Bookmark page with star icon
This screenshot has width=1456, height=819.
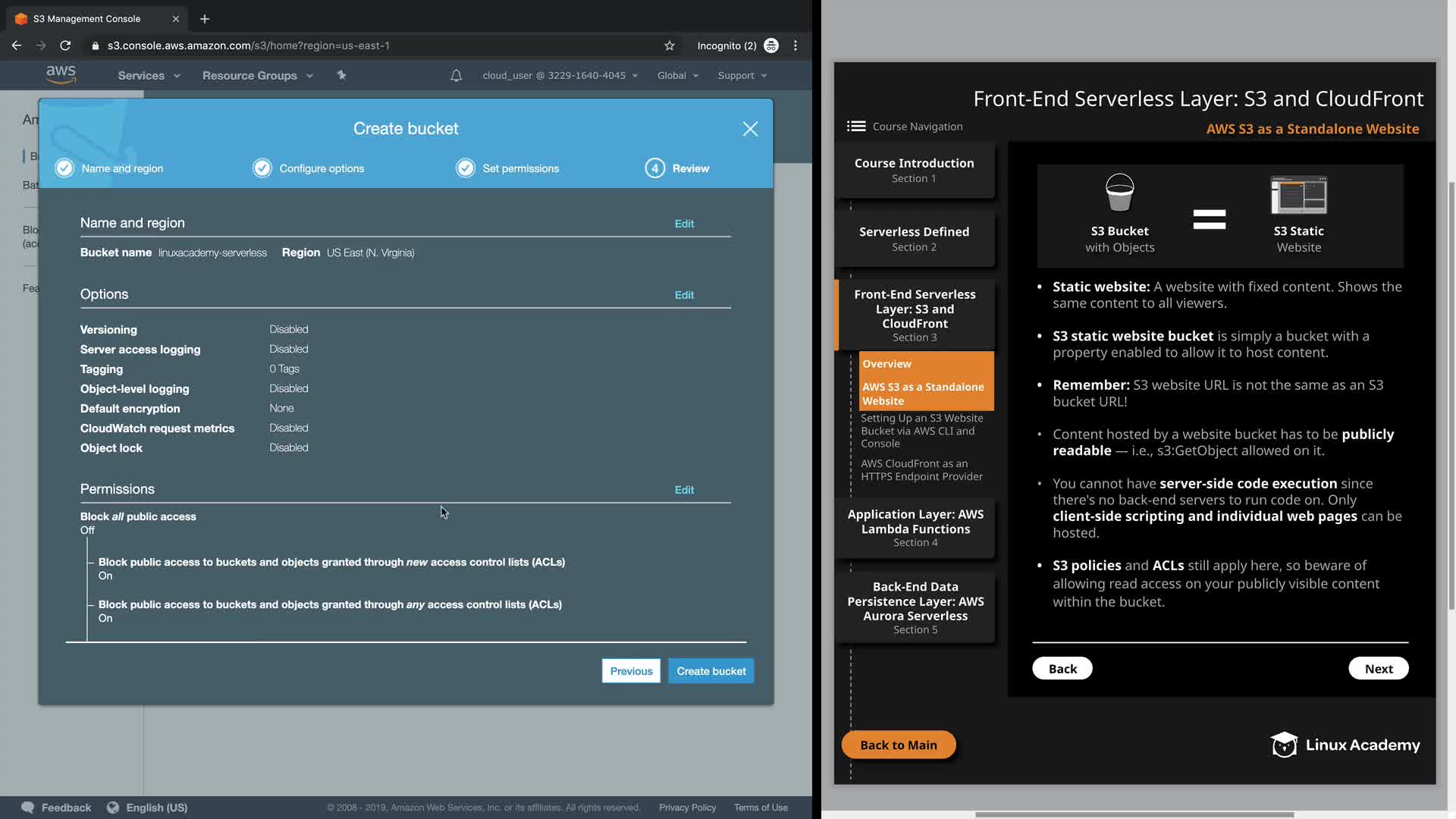pyautogui.click(x=669, y=45)
